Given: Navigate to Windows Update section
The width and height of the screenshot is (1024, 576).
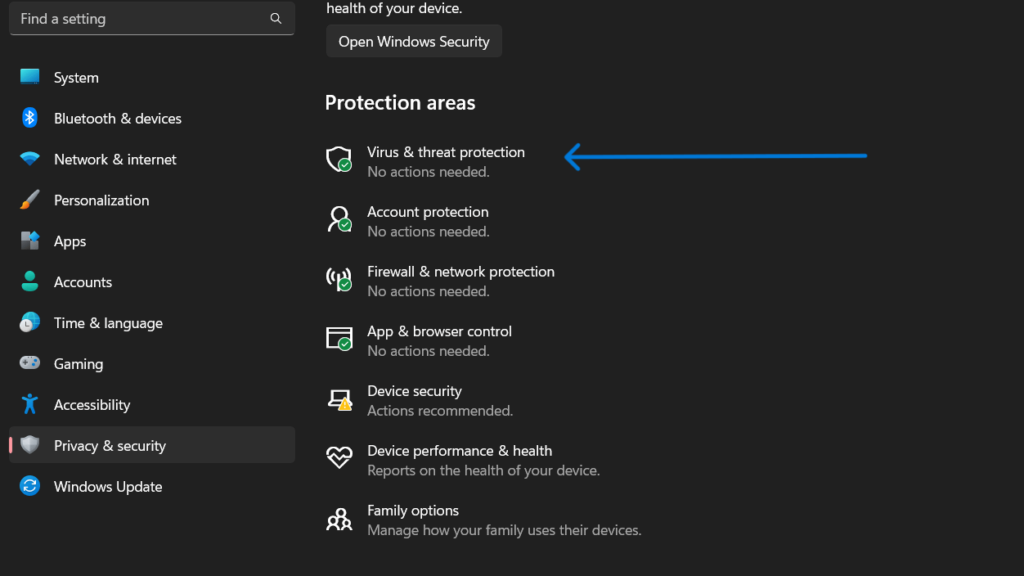Looking at the screenshot, I should coord(107,487).
